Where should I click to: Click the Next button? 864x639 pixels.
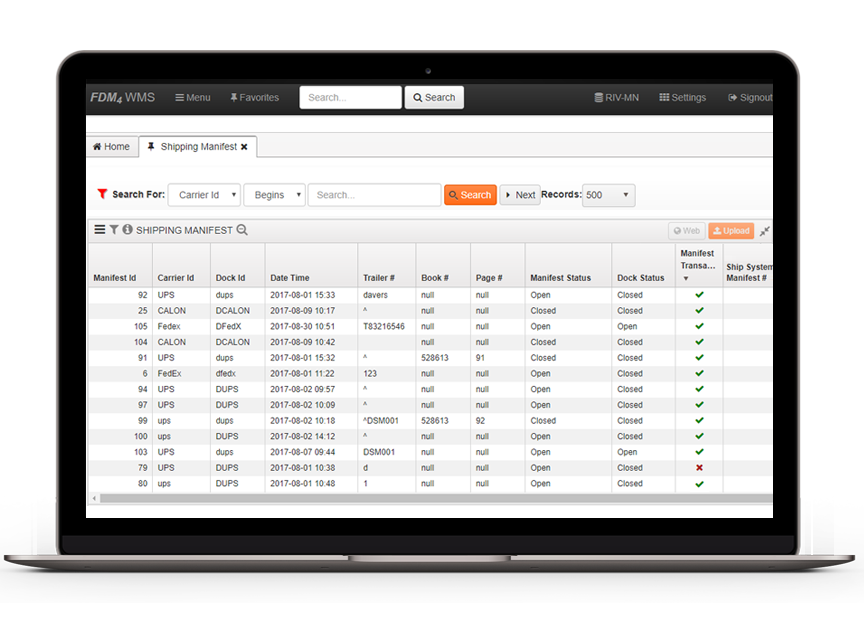[519, 195]
